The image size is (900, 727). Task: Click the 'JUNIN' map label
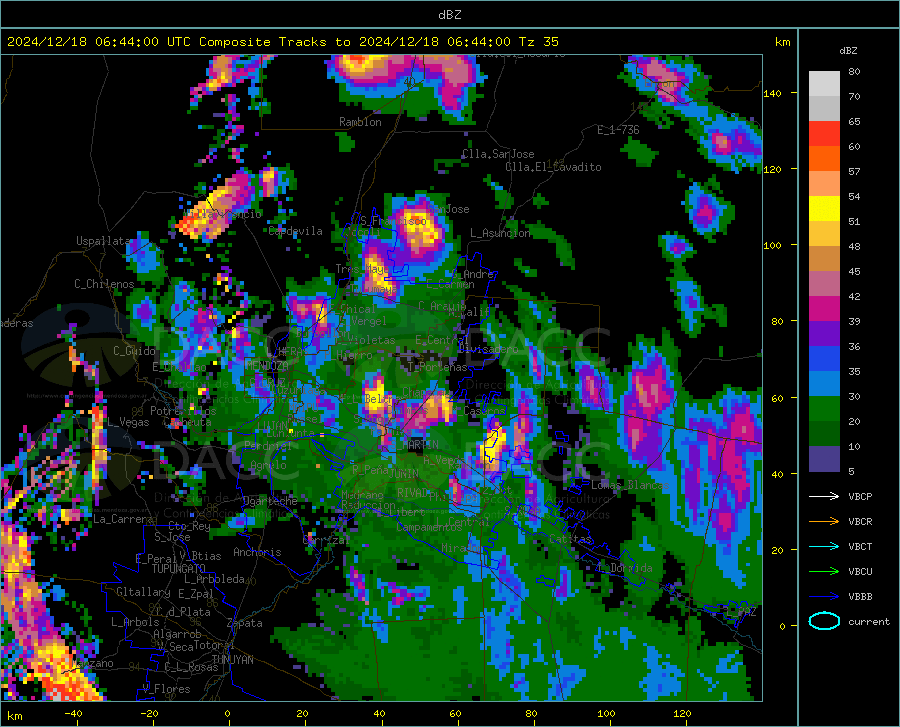(x=405, y=473)
